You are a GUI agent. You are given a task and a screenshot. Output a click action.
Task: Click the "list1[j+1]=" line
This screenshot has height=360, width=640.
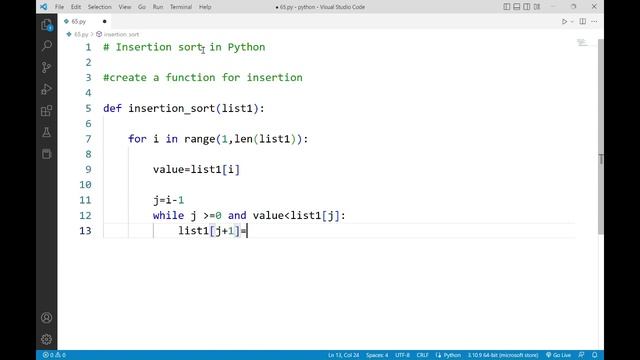(x=212, y=231)
